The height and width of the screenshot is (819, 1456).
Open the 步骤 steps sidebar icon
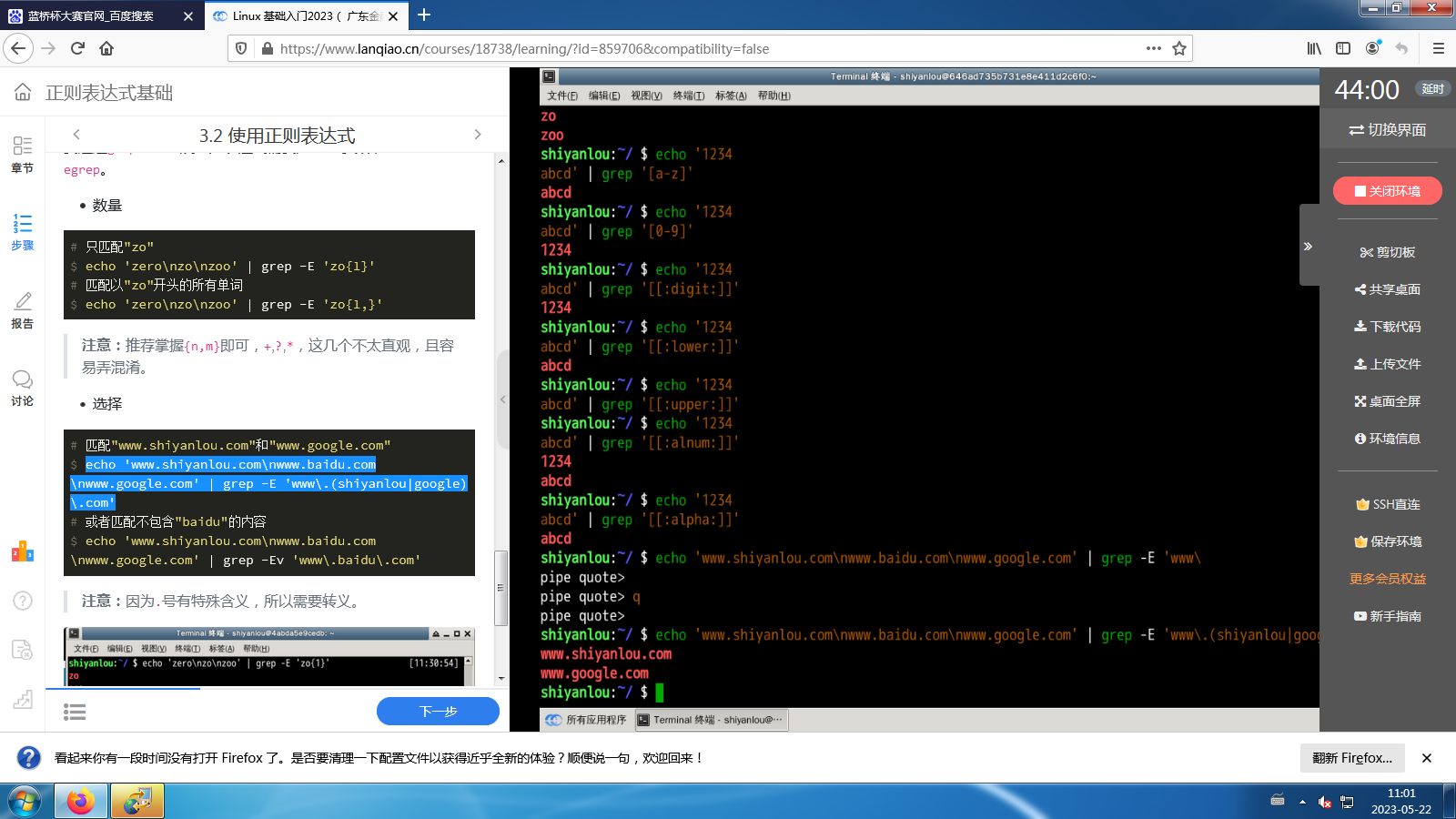[23, 231]
